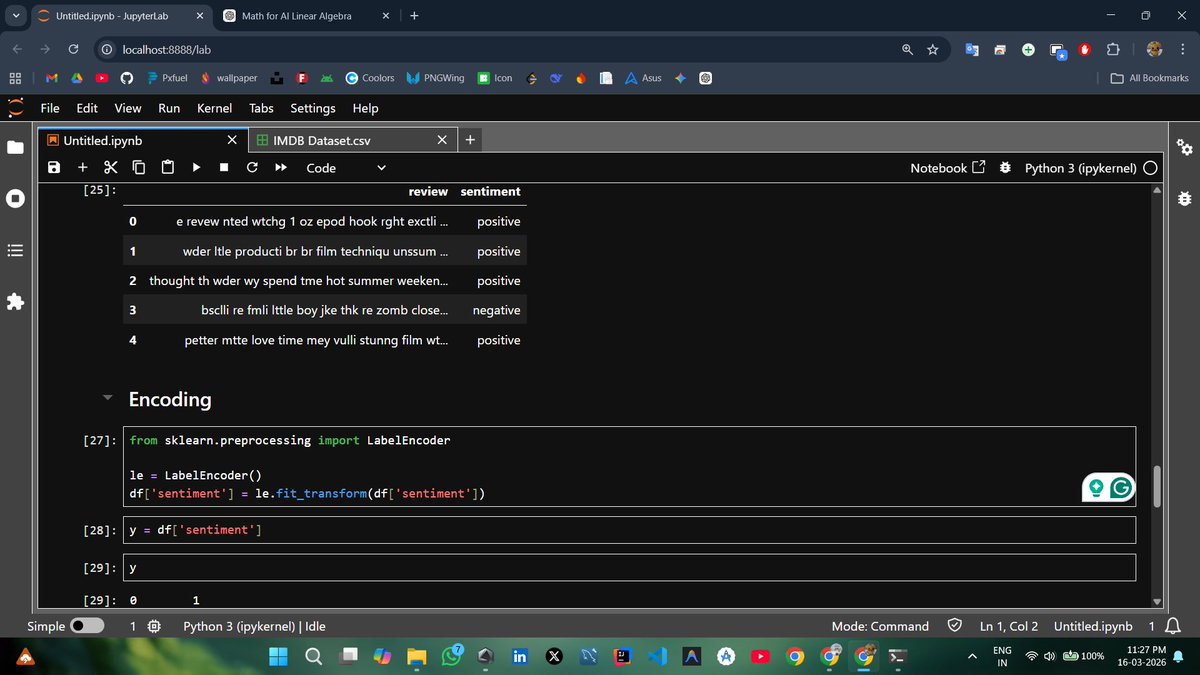
Task: Open the Extension Manager puzzle icon
Action: [15, 301]
